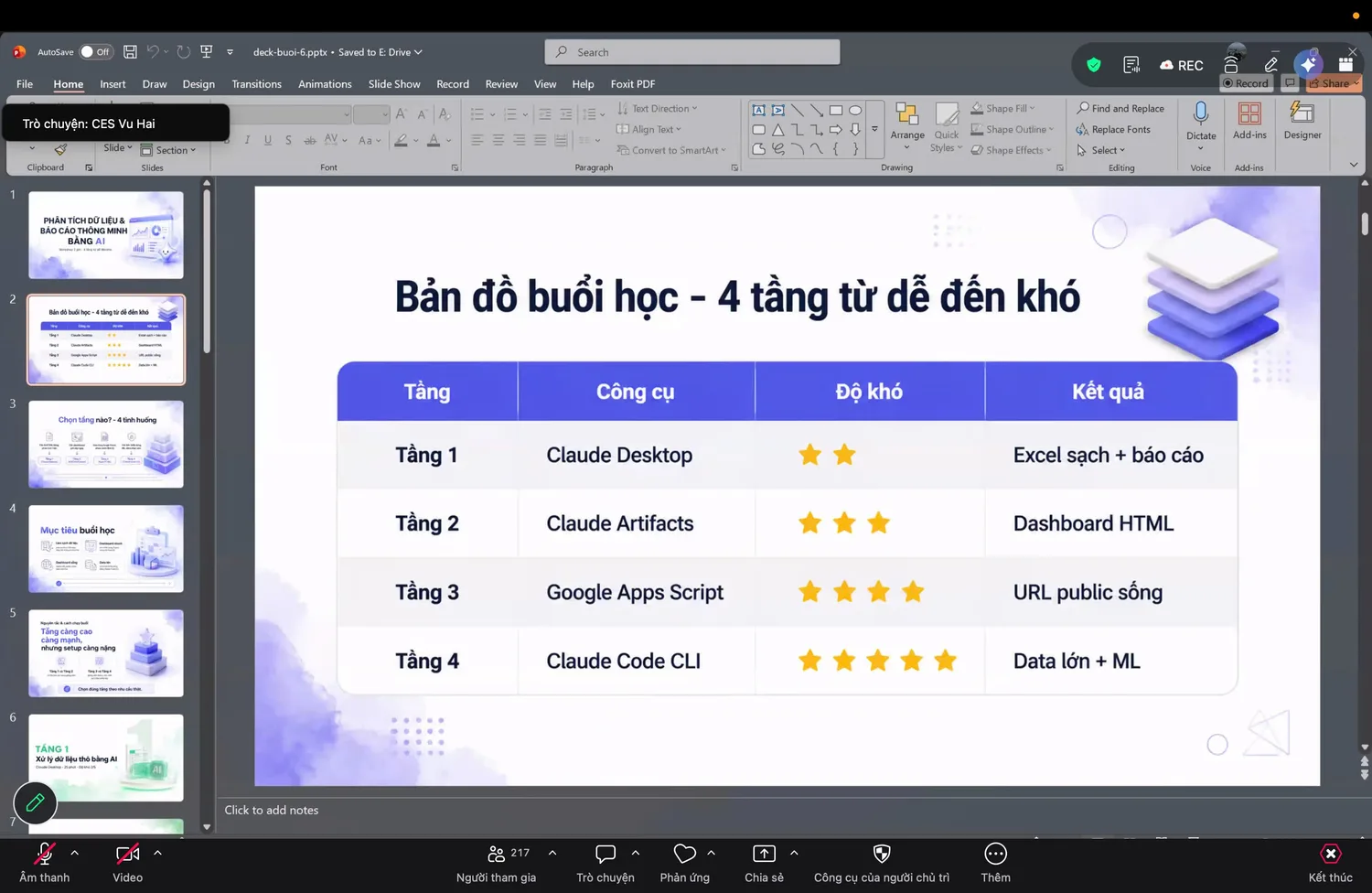This screenshot has height=893, width=1372.
Task: Open the Transitions tab
Action: [256, 84]
